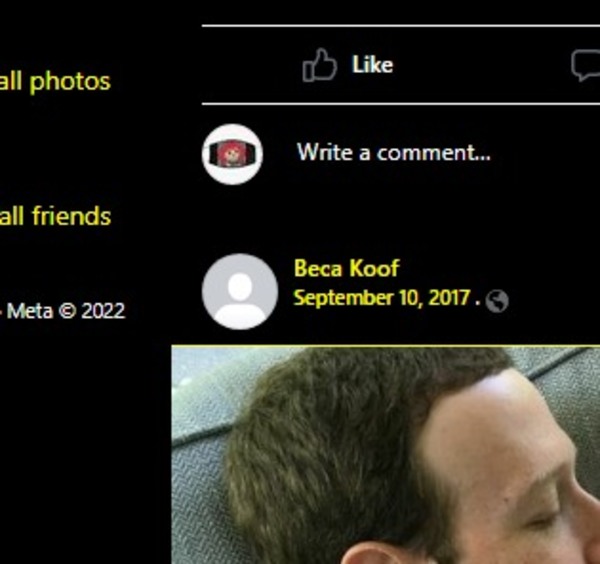The height and width of the screenshot is (564, 600).
Task: Click the Meta © 2022 footer text
Action: click(65, 311)
